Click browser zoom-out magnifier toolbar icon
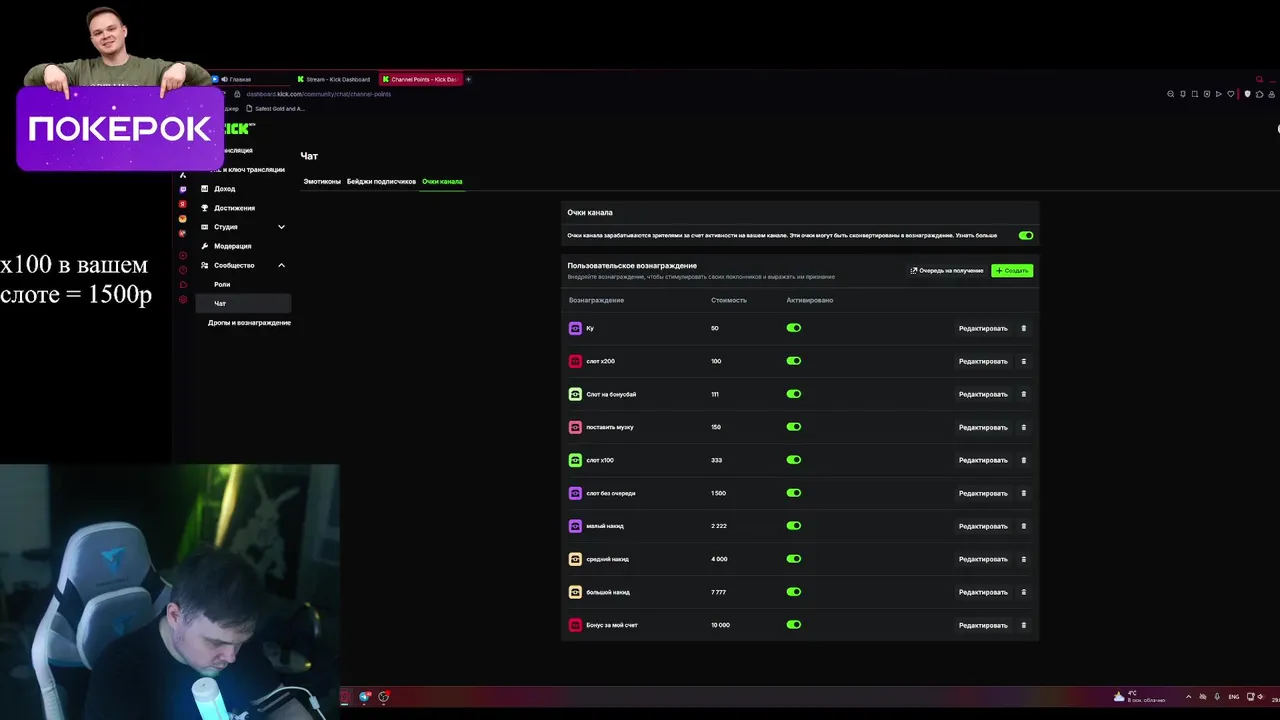The width and height of the screenshot is (1280, 720). pyautogui.click(x=1171, y=94)
